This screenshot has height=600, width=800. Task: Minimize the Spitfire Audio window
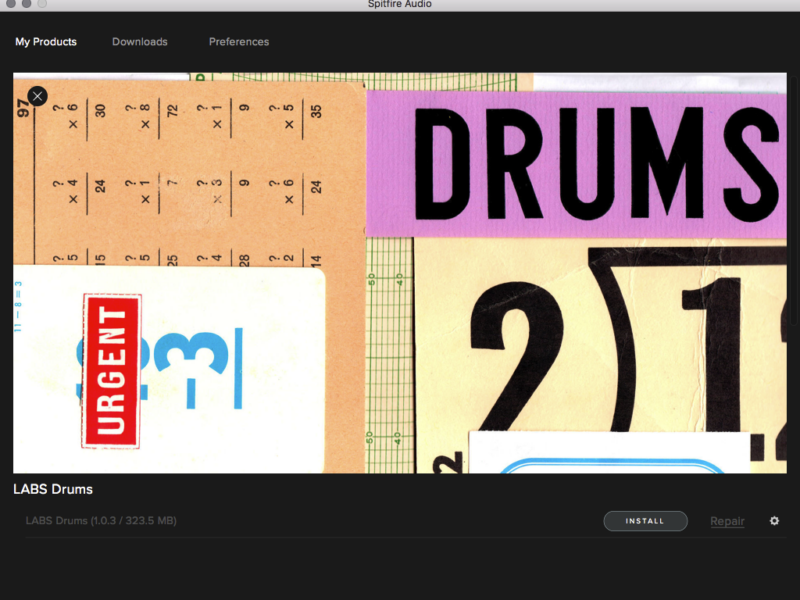tap(26, 4)
